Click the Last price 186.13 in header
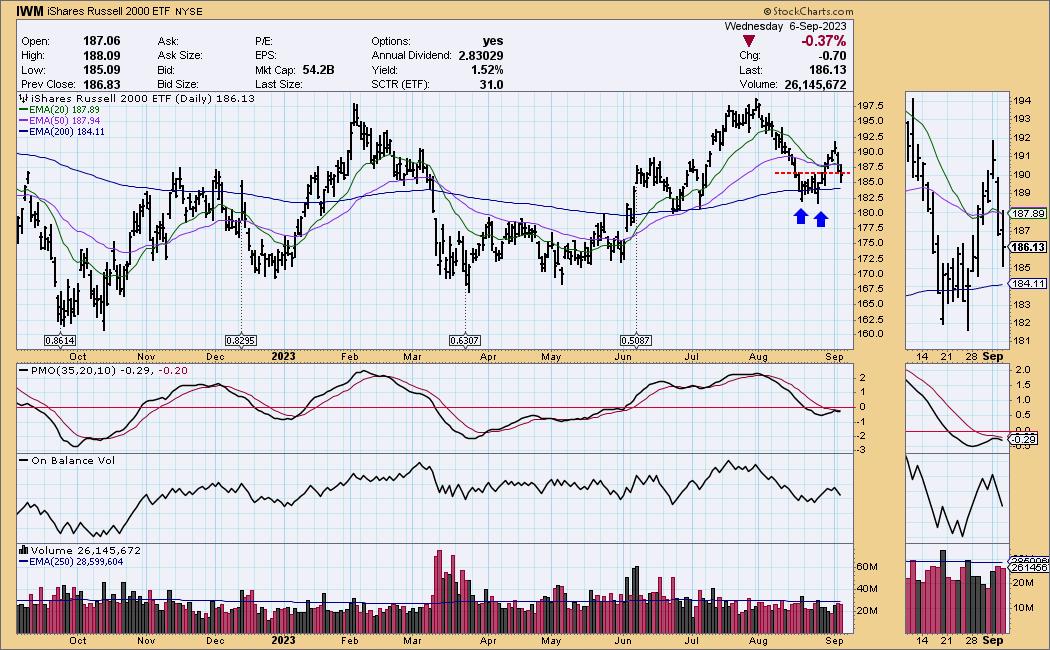 [x=828, y=70]
